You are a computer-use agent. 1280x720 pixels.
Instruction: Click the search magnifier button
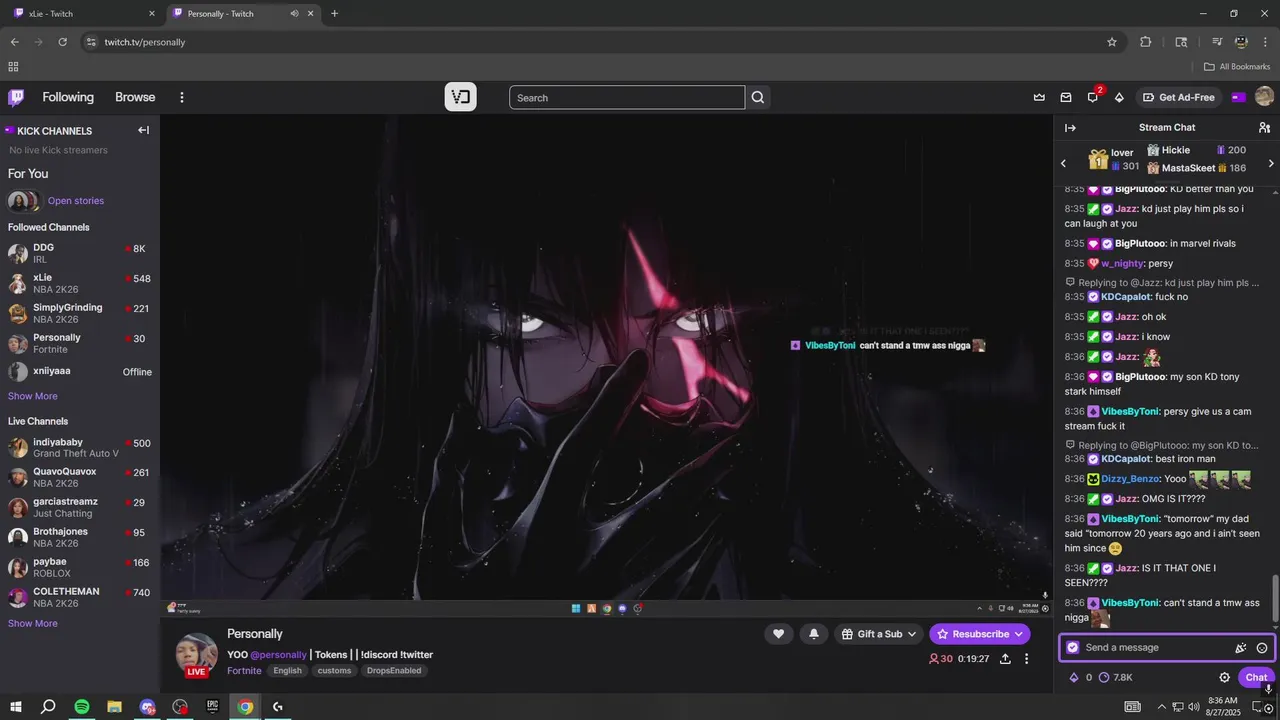point(758,97)
